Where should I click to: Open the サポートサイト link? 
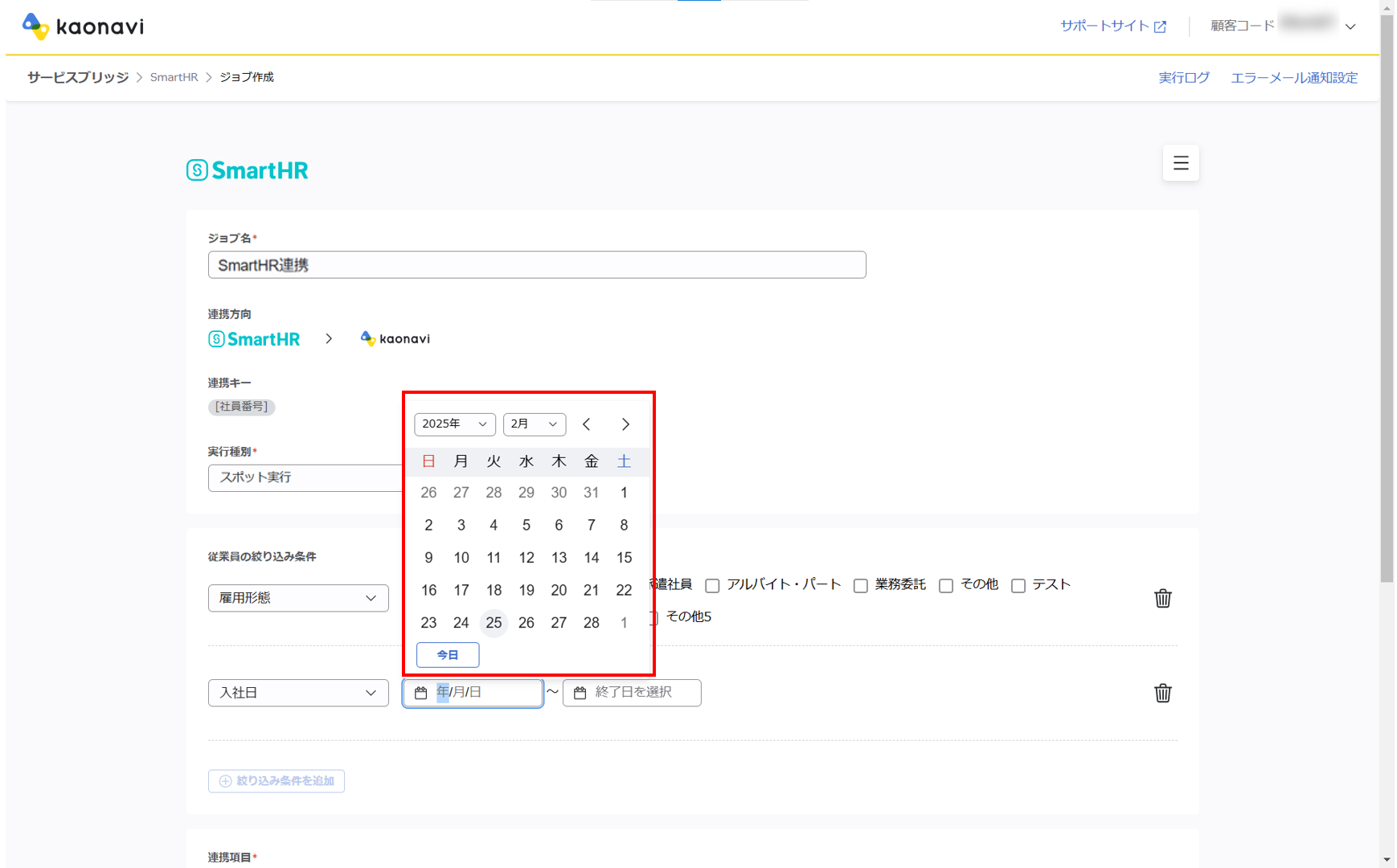click(1104, 26)
